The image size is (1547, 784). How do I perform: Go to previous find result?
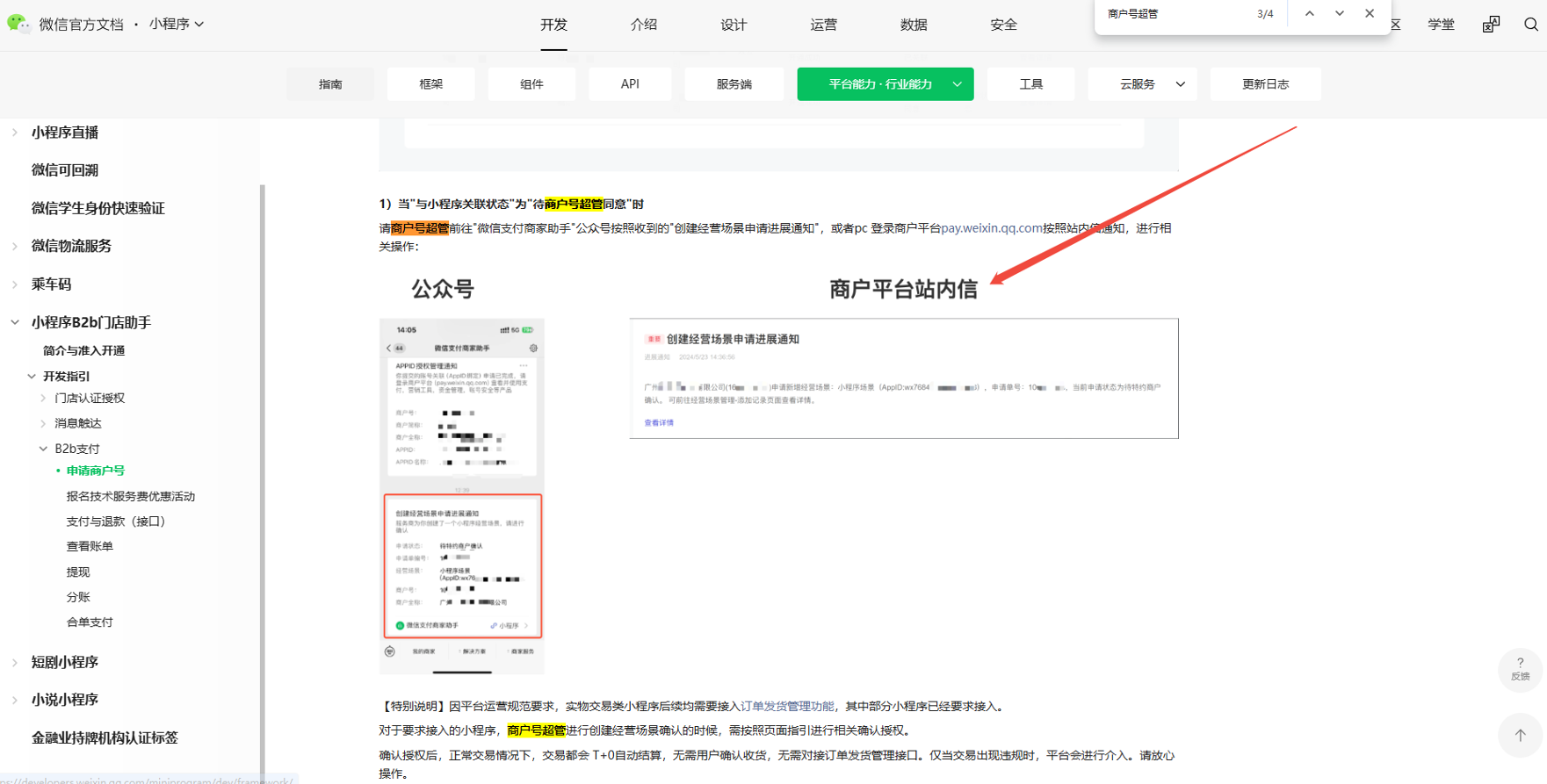1309,13
